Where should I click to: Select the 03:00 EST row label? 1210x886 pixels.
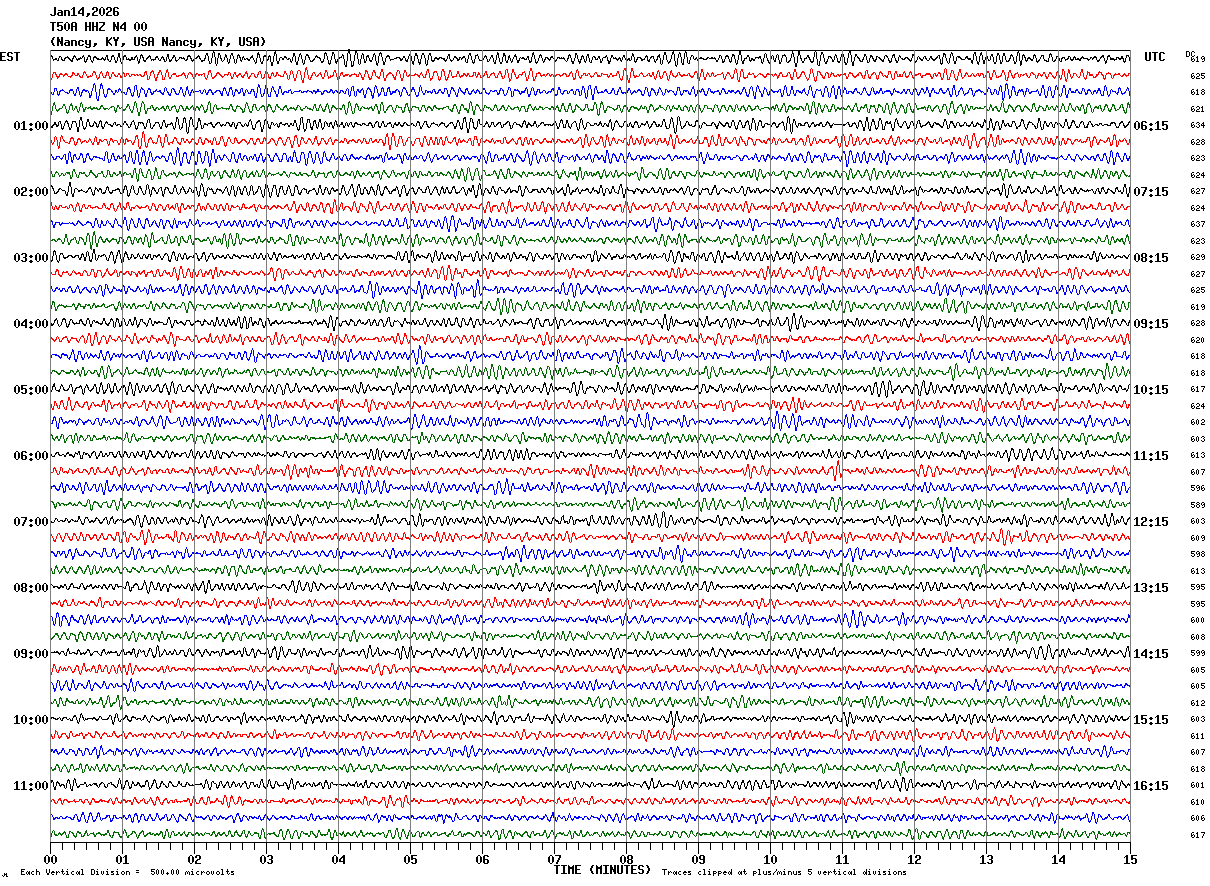31,258
